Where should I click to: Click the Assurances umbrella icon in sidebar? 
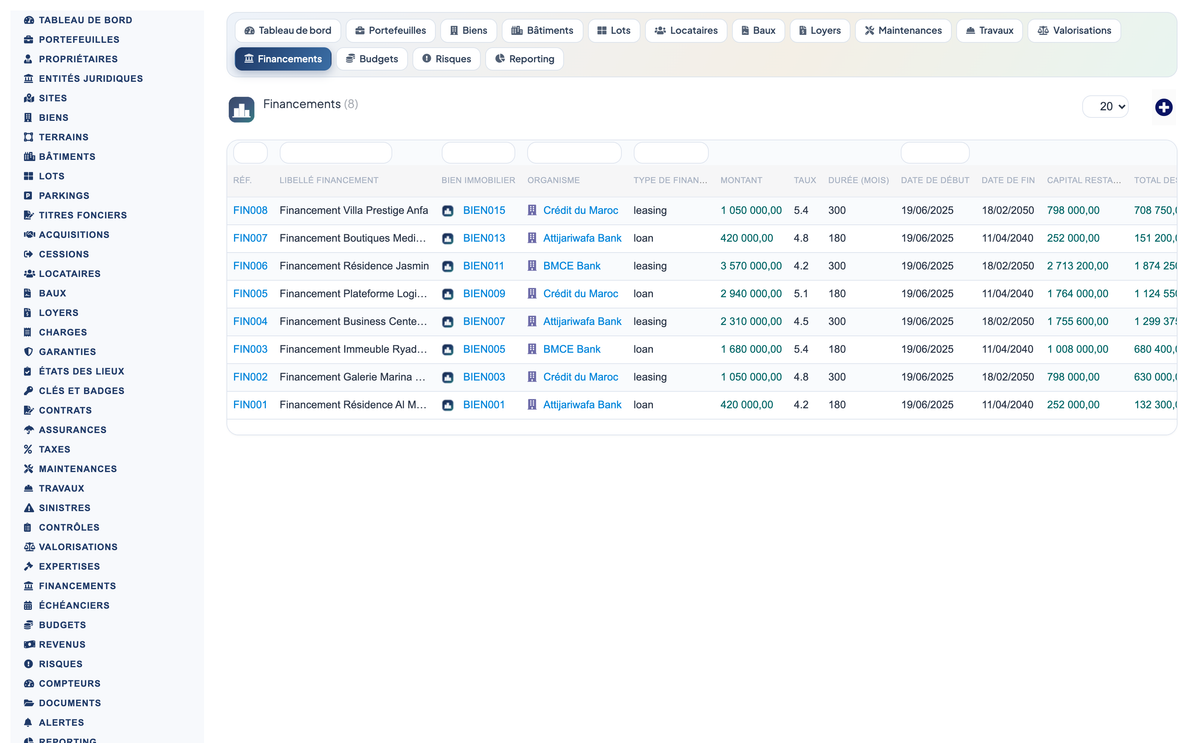(x=29, y=430)
